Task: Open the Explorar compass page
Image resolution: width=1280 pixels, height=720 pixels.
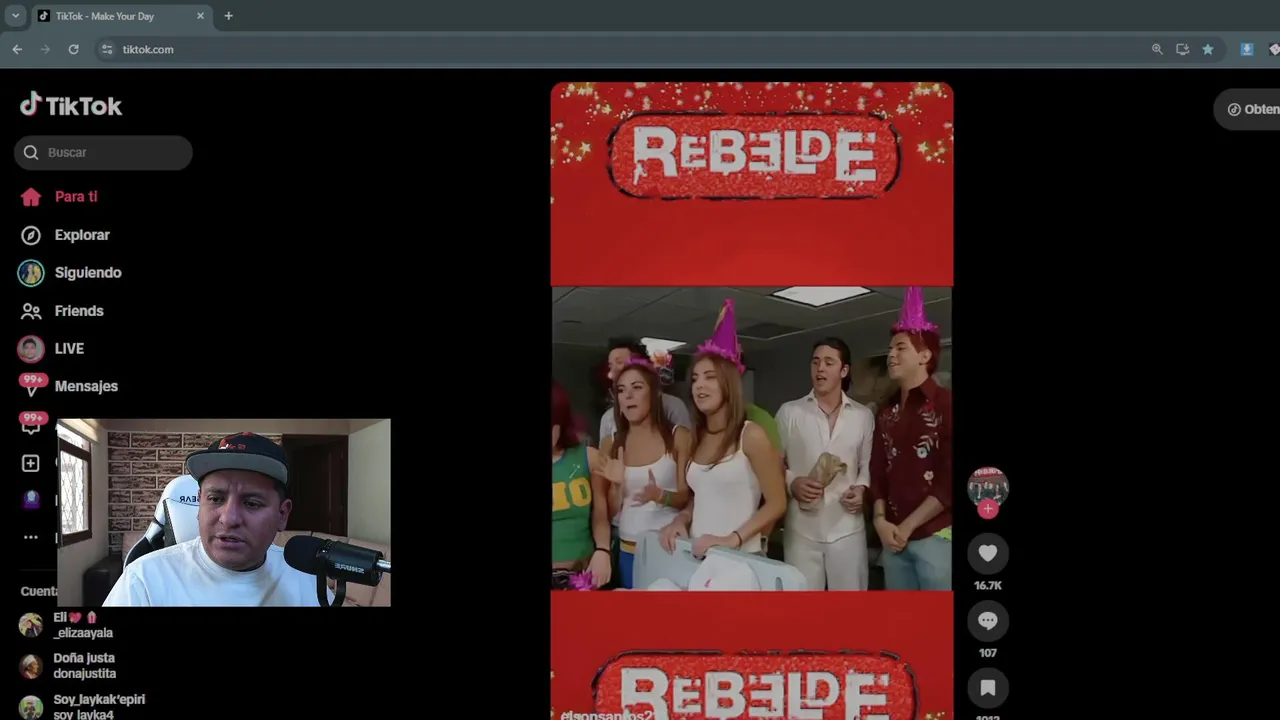Action: point(65,235)
